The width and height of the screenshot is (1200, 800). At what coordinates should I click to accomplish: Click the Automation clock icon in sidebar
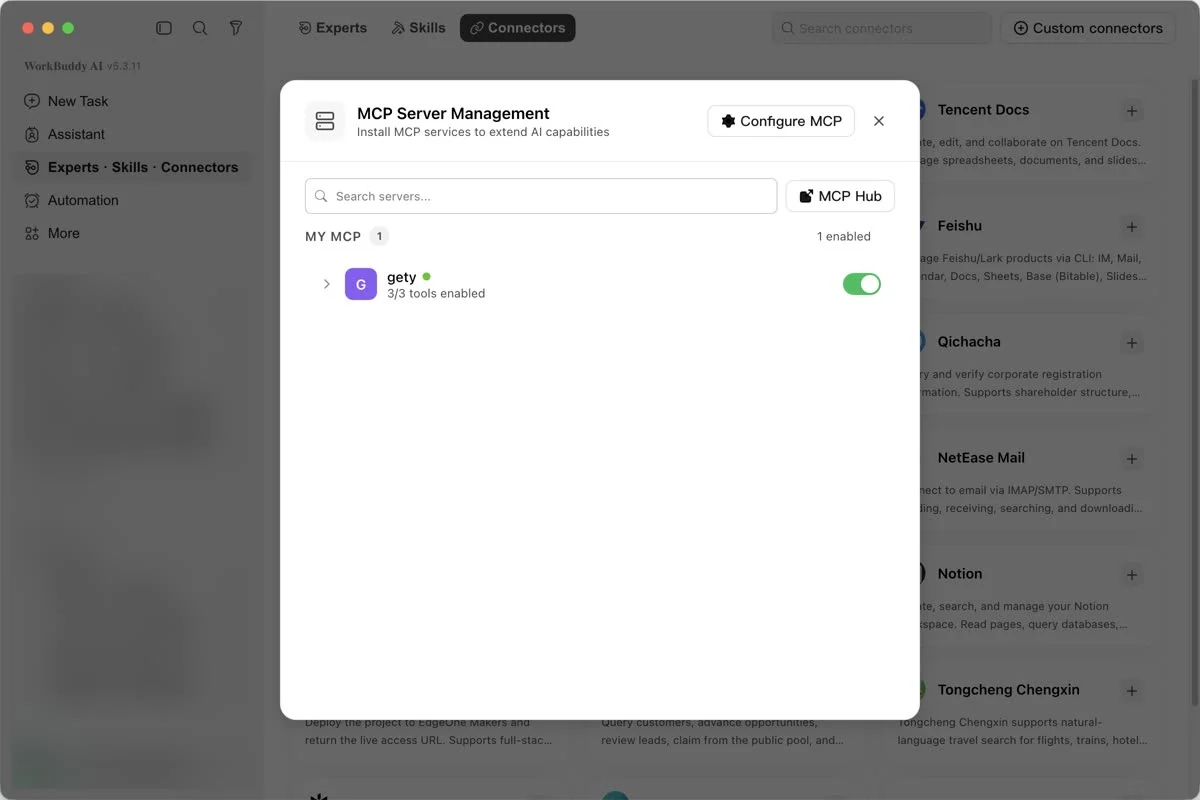point(32,200)
